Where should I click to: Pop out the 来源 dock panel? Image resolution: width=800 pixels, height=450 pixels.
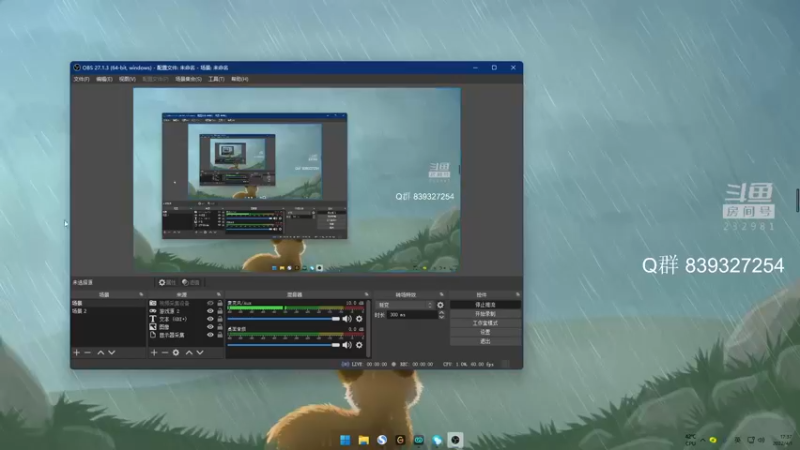click(219, 294)
